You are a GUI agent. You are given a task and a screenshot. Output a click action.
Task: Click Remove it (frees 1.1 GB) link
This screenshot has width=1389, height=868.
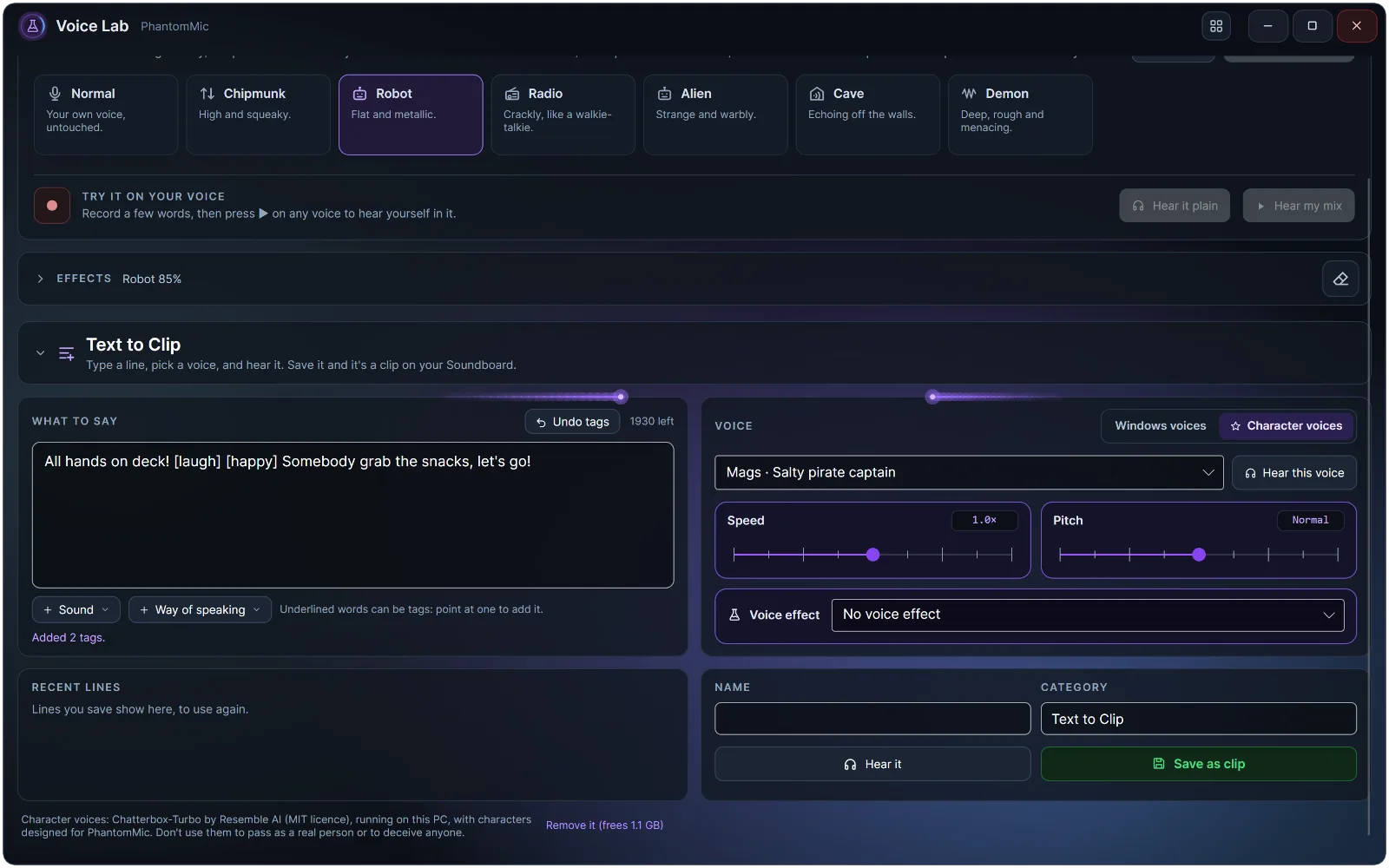tap(604, 825)
